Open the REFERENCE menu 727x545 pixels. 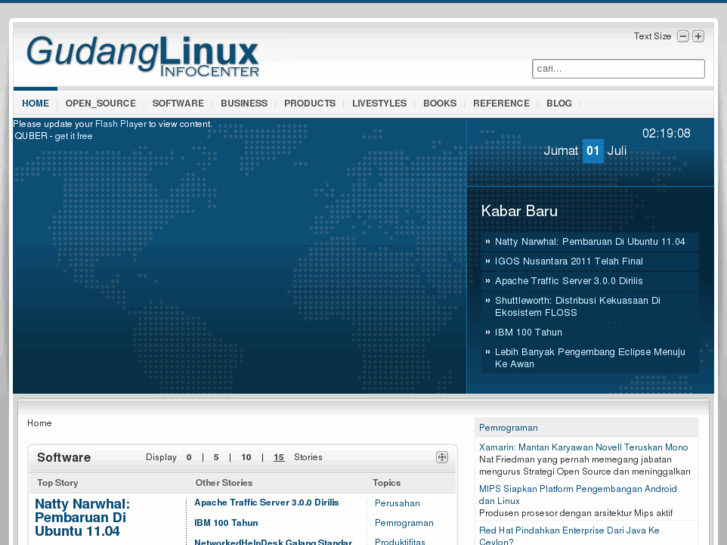pos(501,103)
